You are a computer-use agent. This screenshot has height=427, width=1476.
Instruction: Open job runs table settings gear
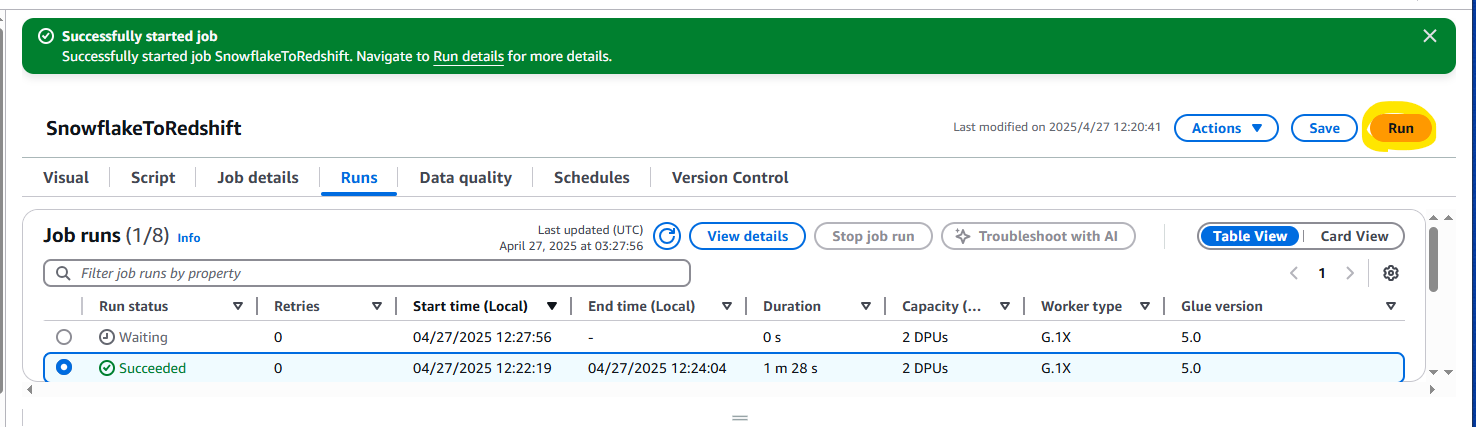[x=1390, y=273]
